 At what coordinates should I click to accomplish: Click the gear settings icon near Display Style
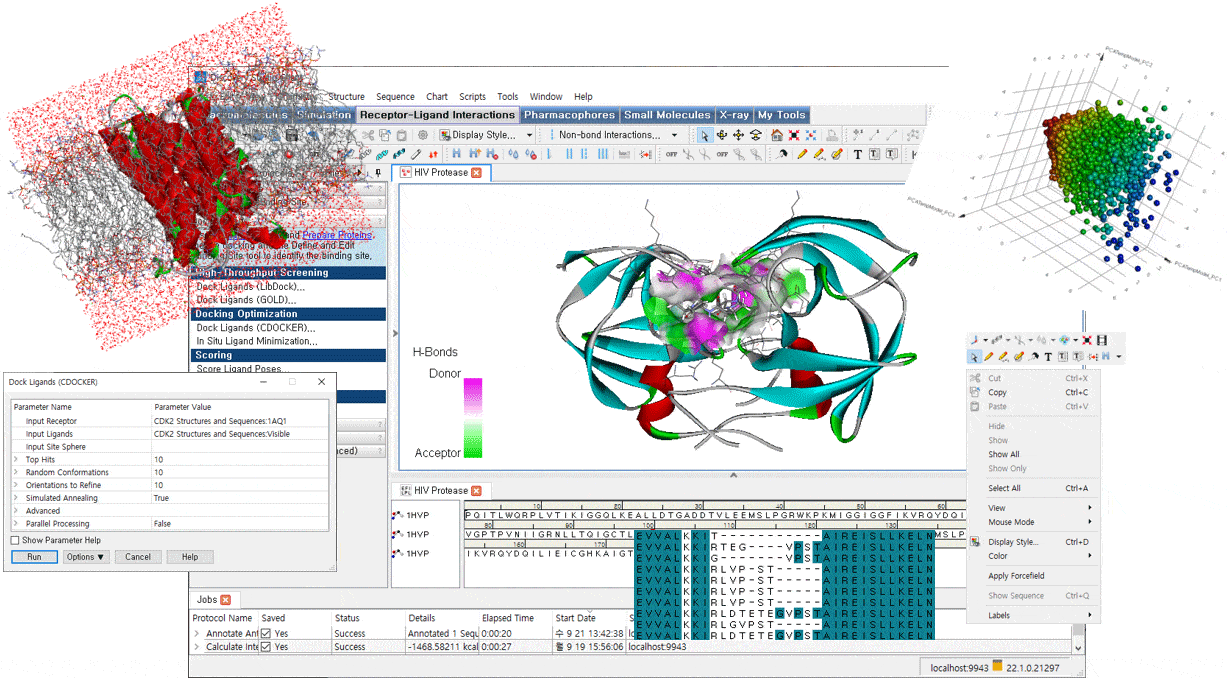pyautogui.click(x=423, y=135)
